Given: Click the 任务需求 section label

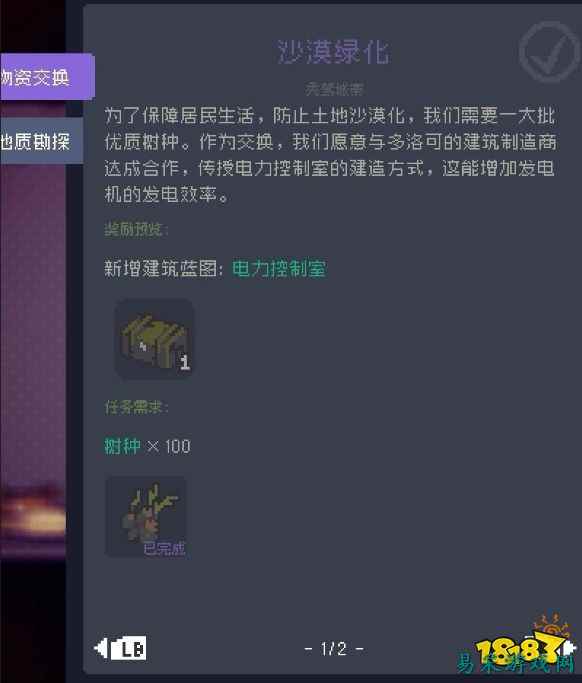Looking at the screenshot, I should [x=136, y=407].
